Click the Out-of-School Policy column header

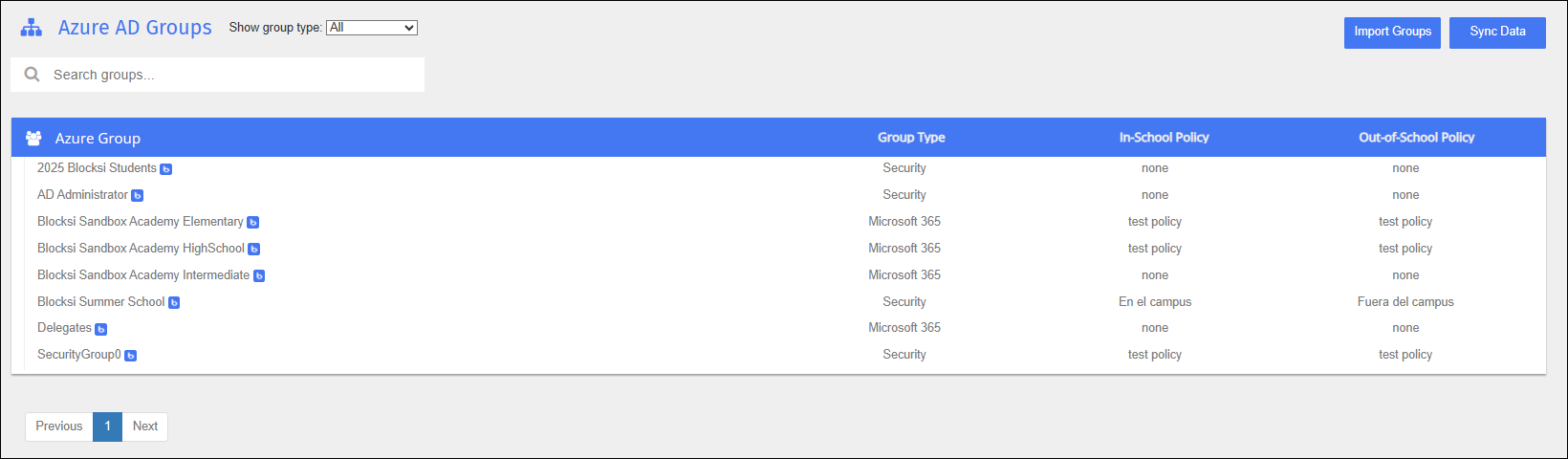tap(1416, 138)
